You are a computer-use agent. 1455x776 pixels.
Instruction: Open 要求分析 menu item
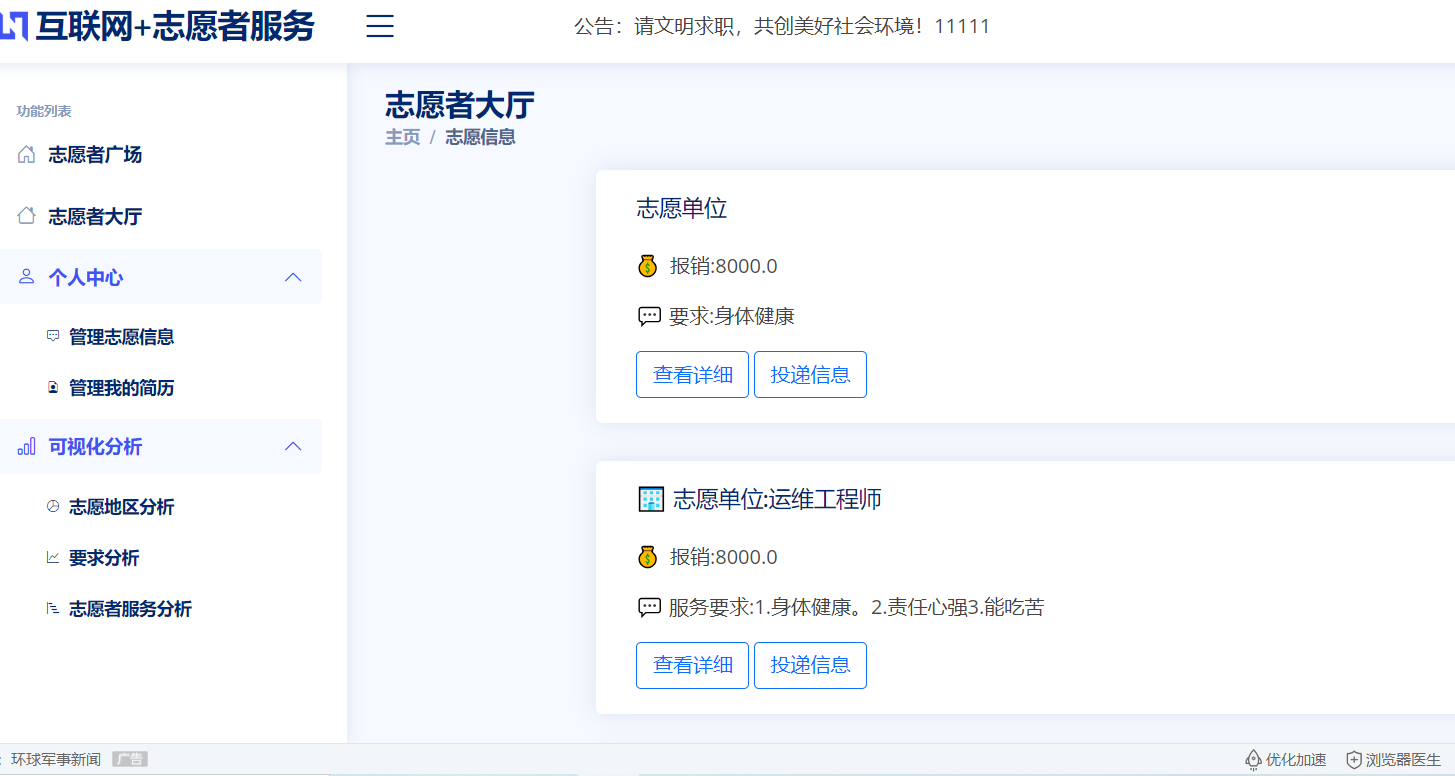tap(104, 558)
